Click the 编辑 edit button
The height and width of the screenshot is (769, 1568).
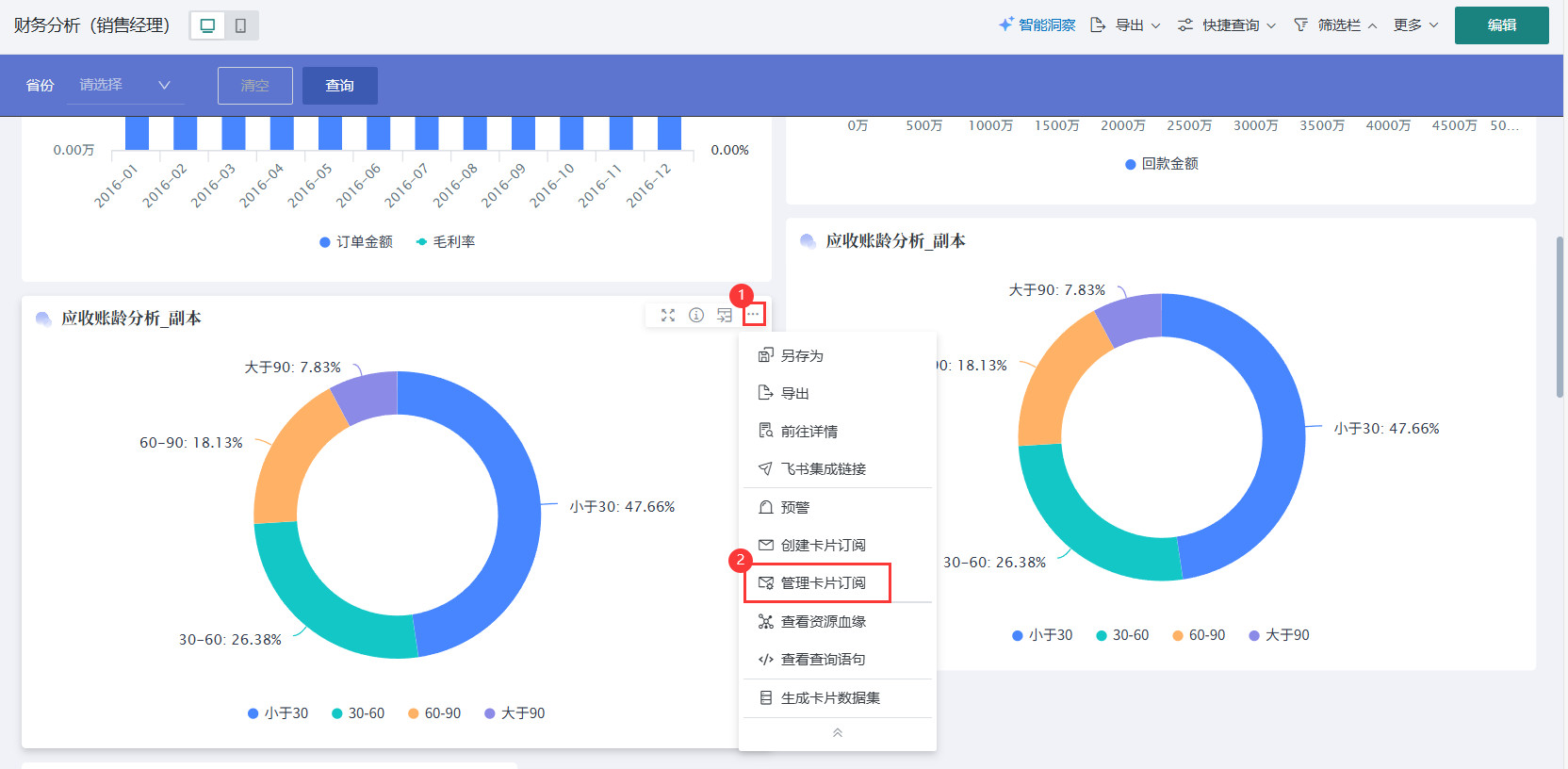click(x=1501, y=25)
